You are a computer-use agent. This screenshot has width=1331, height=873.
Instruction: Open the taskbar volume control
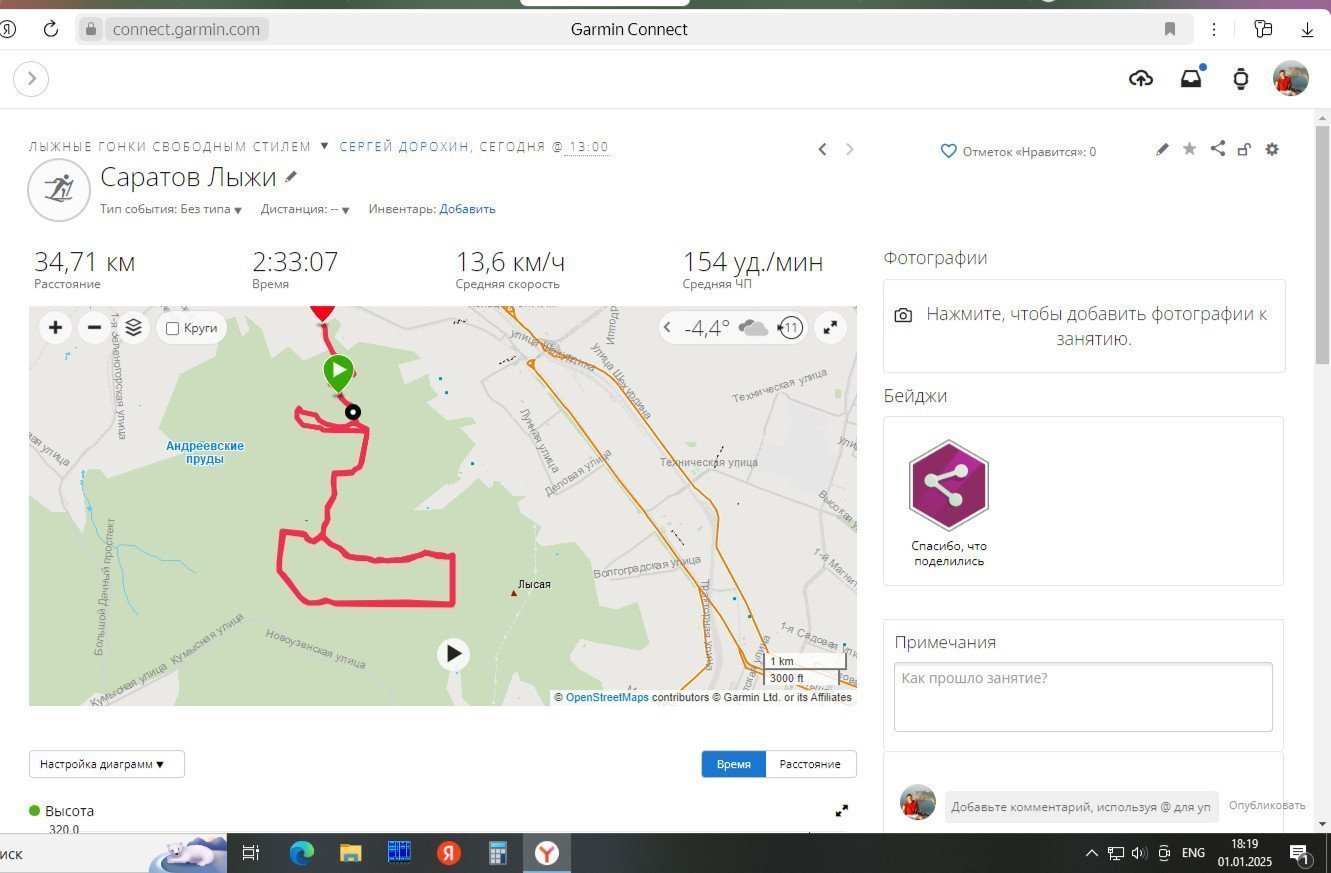click(x=1139, y=853)
